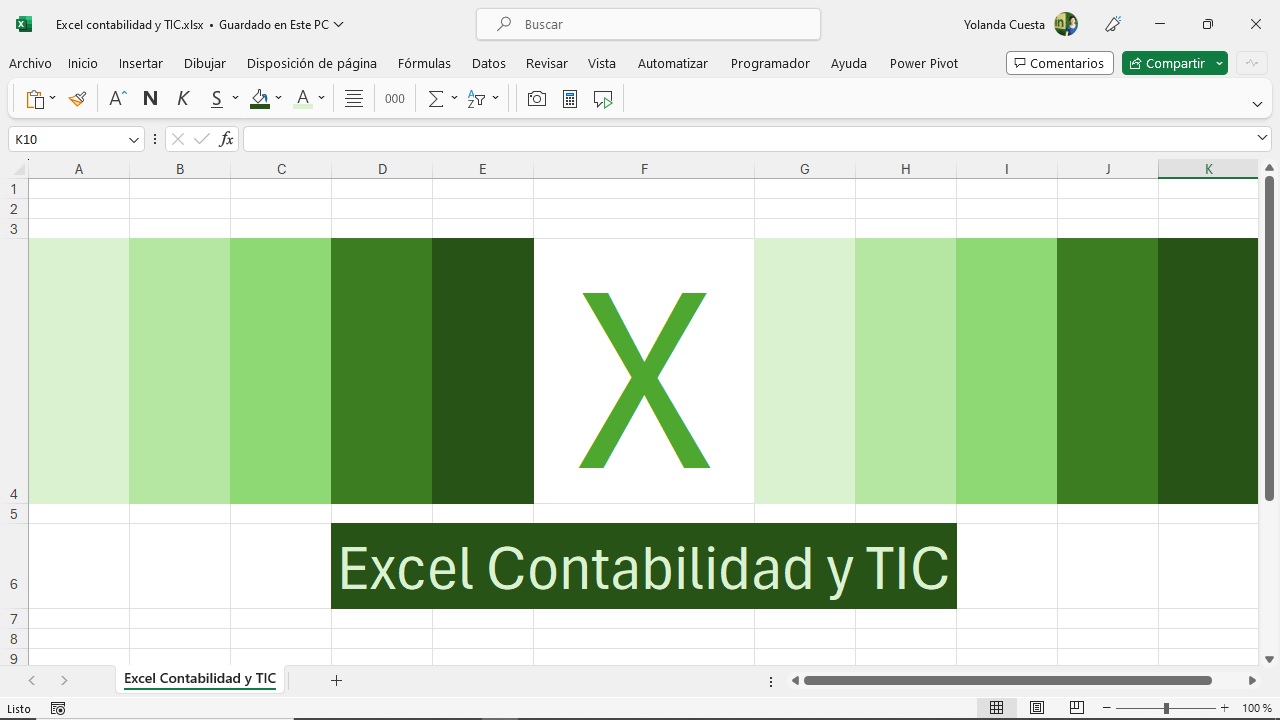Expand the formula bar
Screen dimensions: 1280x720
1262,138
